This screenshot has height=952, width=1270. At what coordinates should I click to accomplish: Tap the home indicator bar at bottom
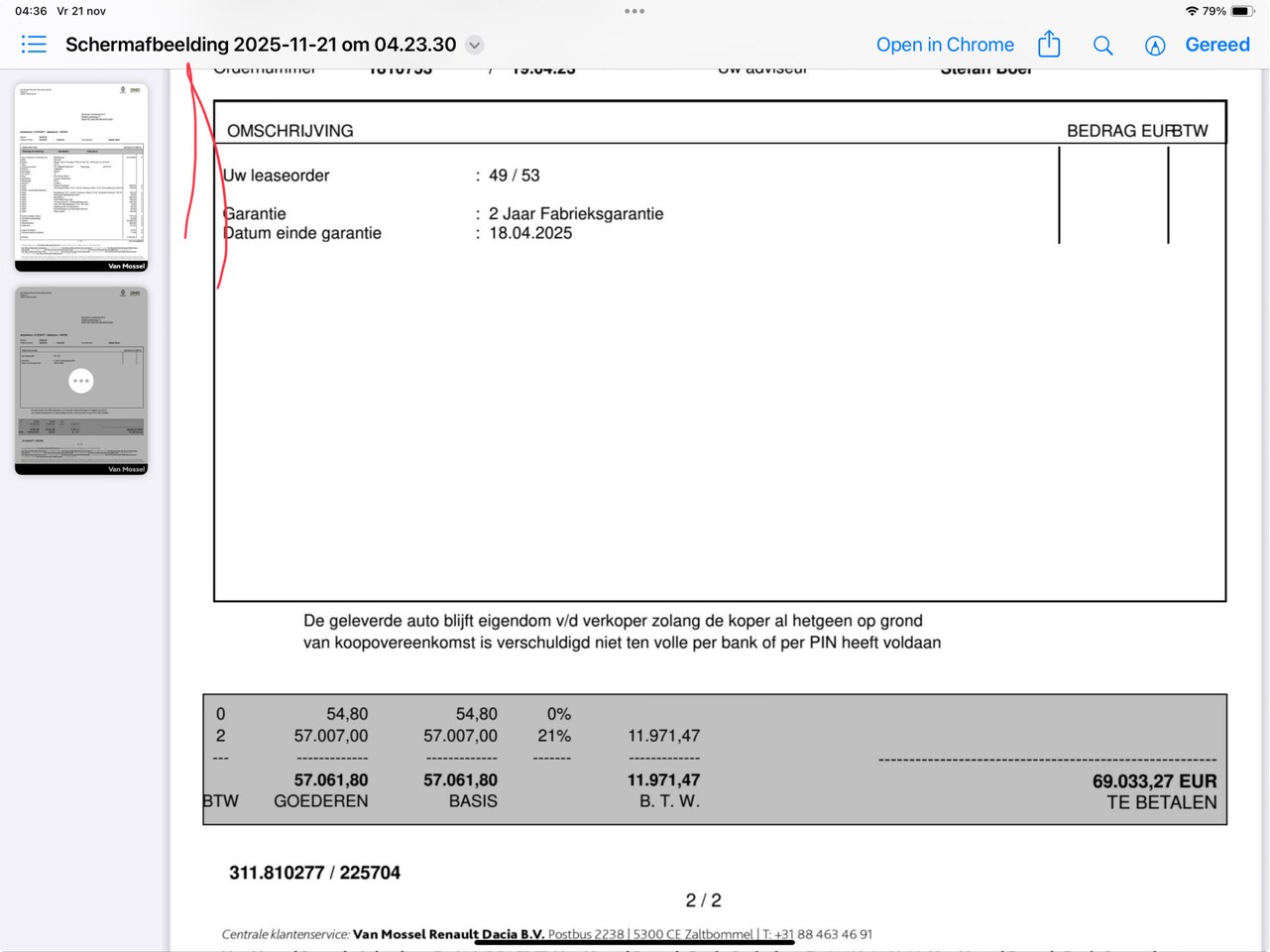coord(635,942)
